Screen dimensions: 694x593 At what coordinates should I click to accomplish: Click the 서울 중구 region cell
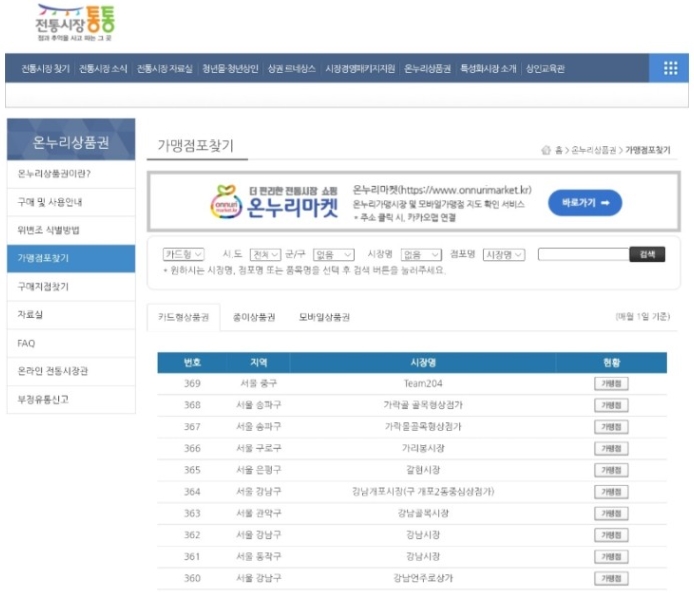tap(258, 384)
